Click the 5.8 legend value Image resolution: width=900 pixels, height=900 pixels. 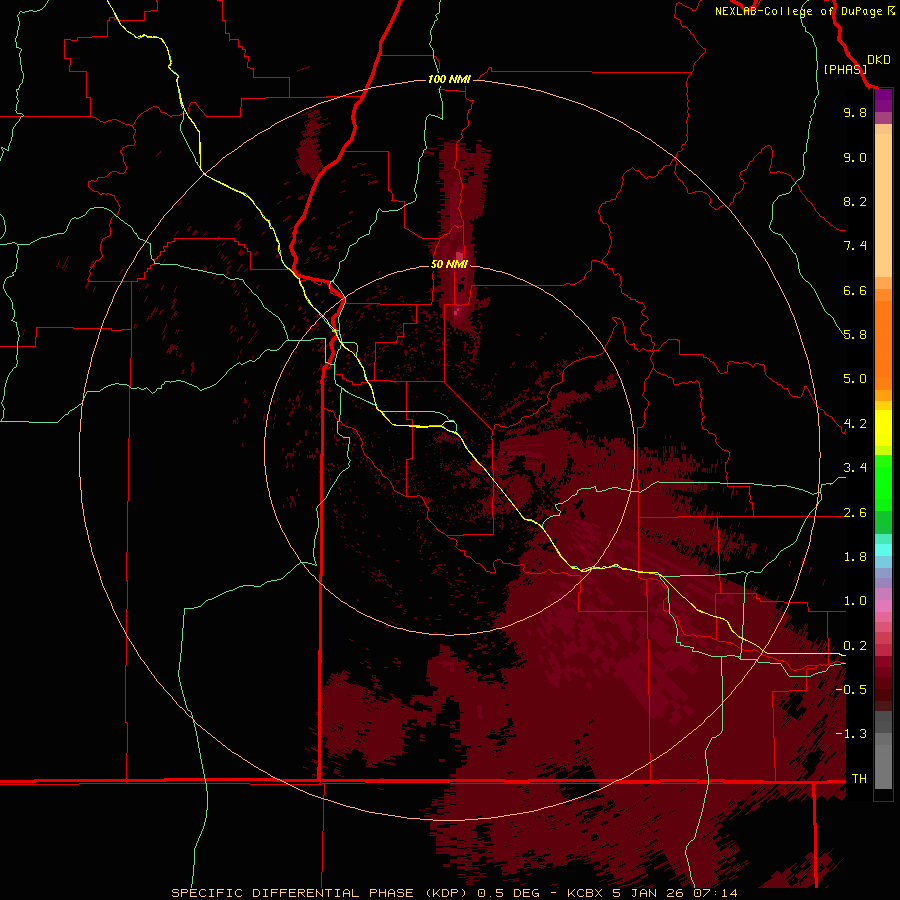point(855,335)
